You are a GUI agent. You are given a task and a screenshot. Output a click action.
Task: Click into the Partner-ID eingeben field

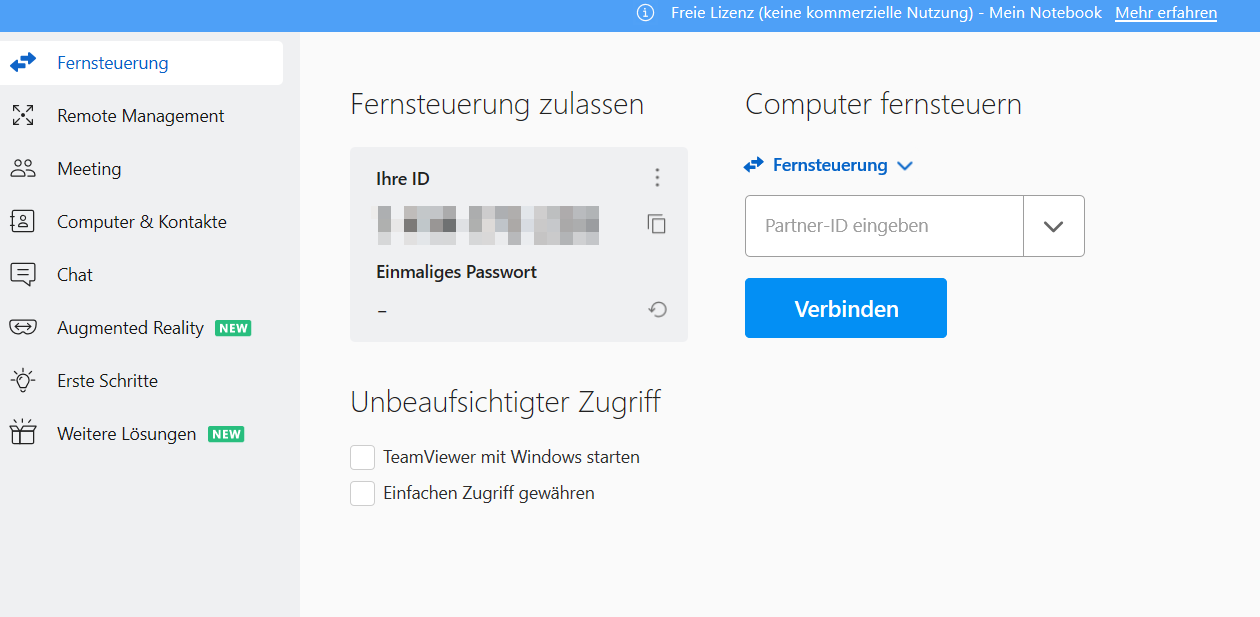pyautogui.click(x=884, y=226)
